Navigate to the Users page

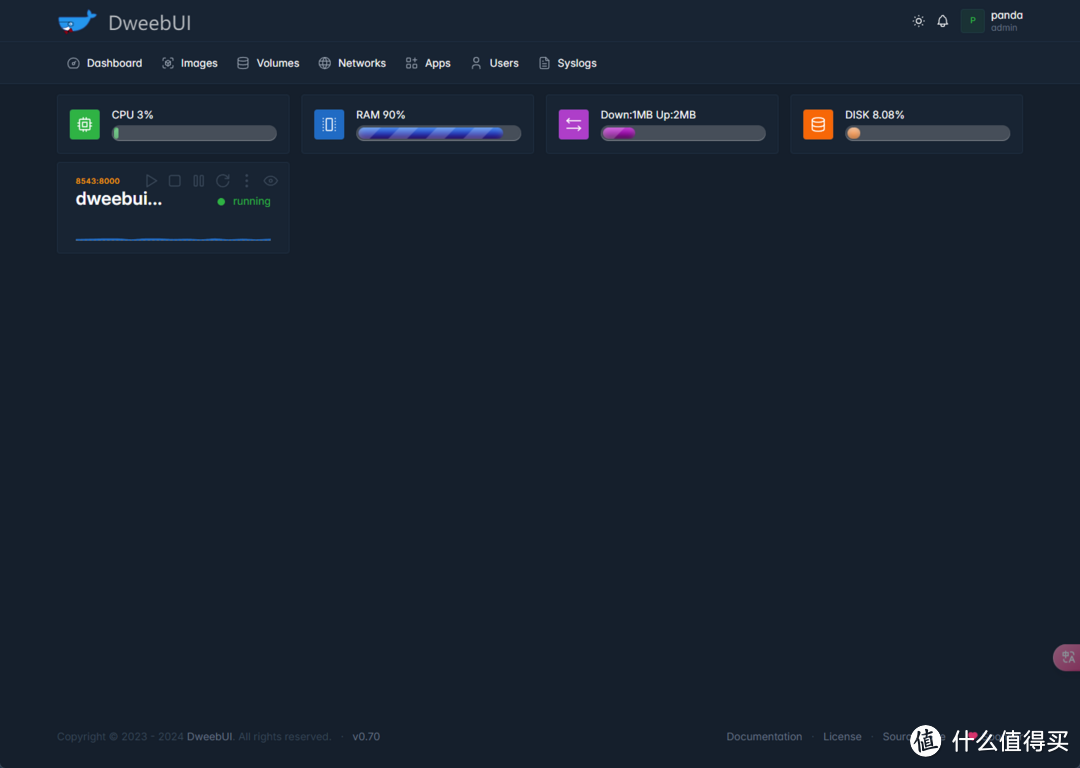(x=495, y=63)
